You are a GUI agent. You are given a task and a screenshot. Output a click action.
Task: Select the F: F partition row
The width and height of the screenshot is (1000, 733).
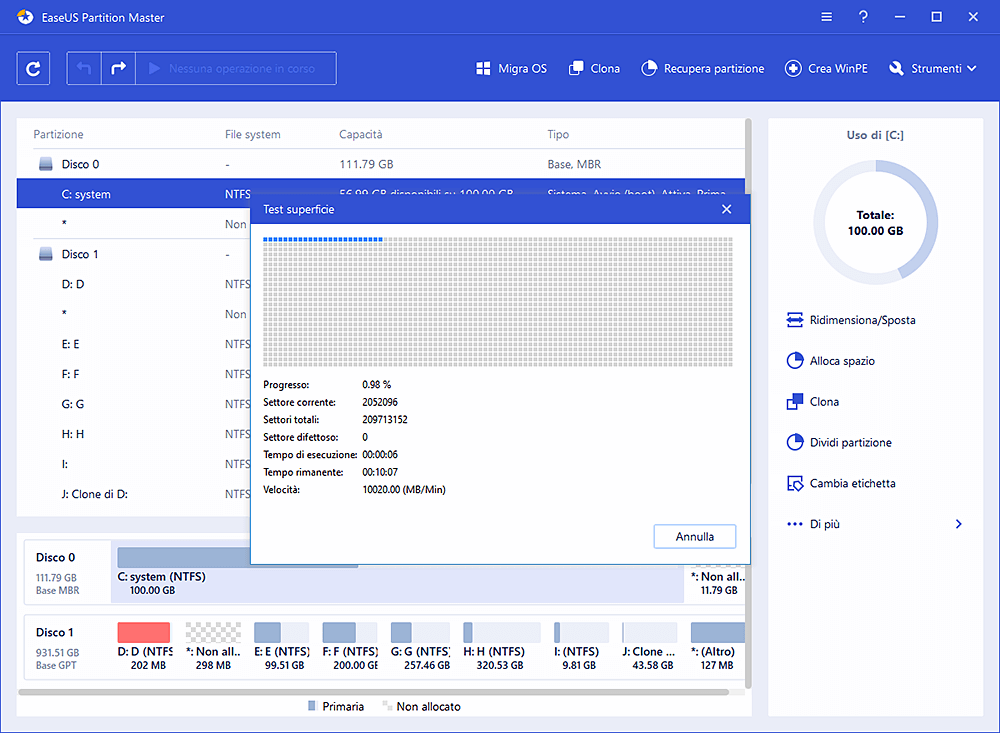click(133, 374)
